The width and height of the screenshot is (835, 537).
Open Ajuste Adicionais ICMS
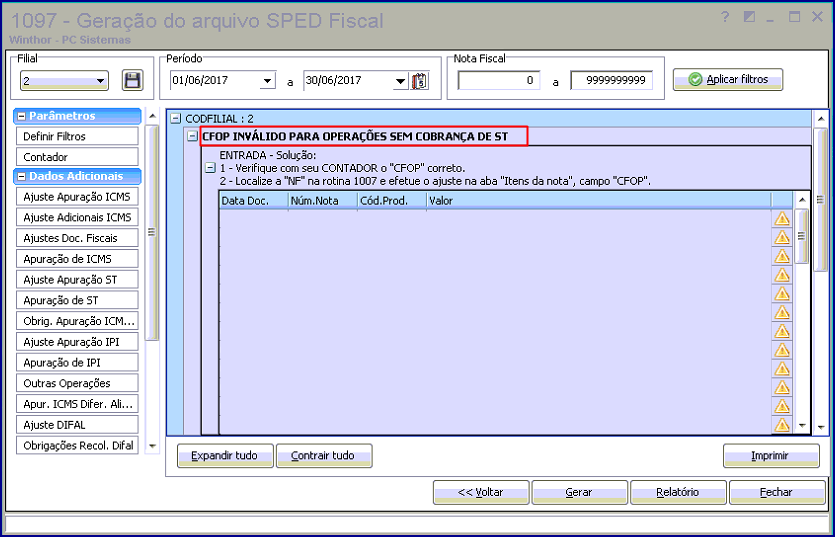point(77,217)
